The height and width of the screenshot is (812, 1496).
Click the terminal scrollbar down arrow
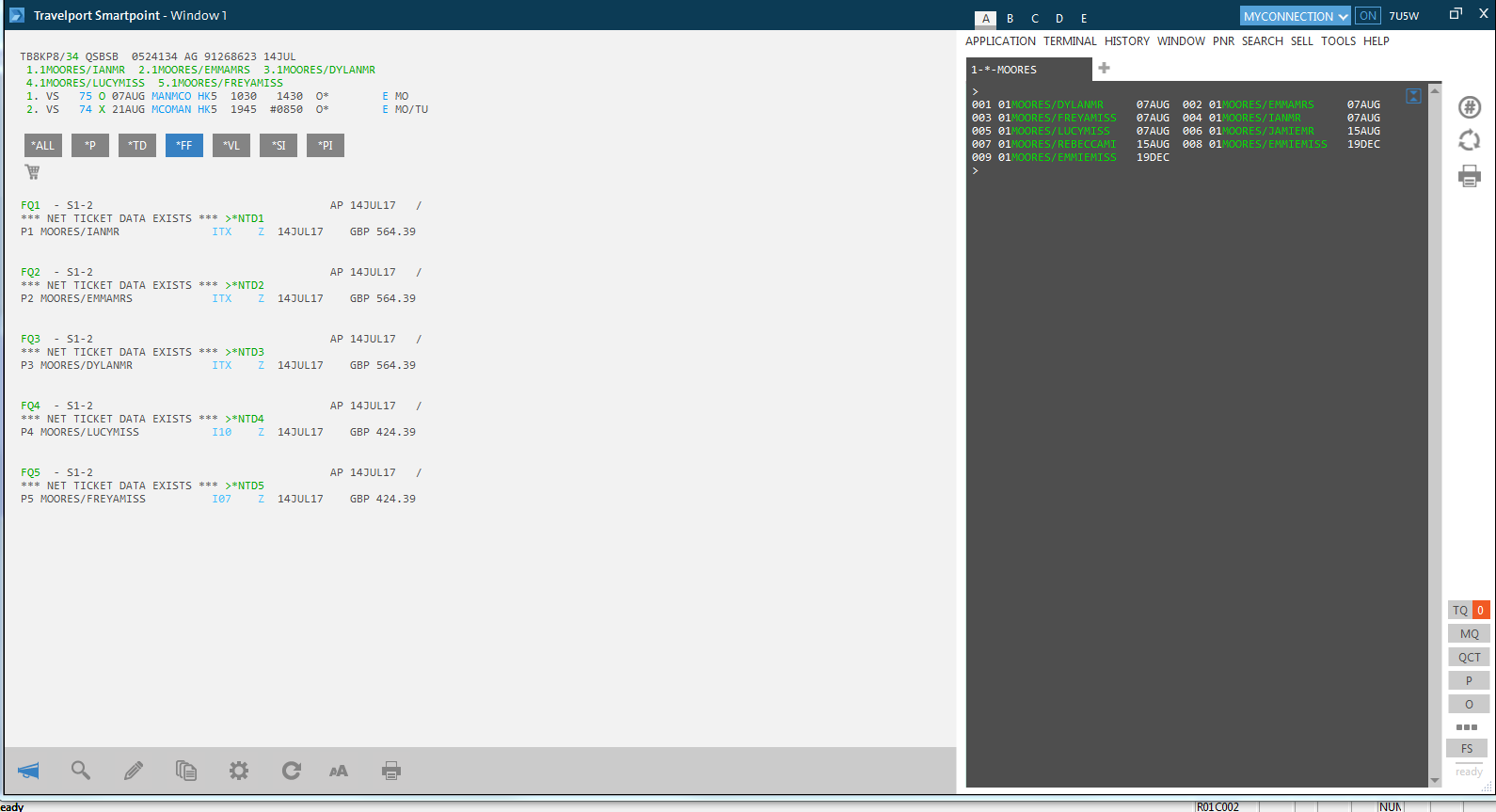point(1435,780)
